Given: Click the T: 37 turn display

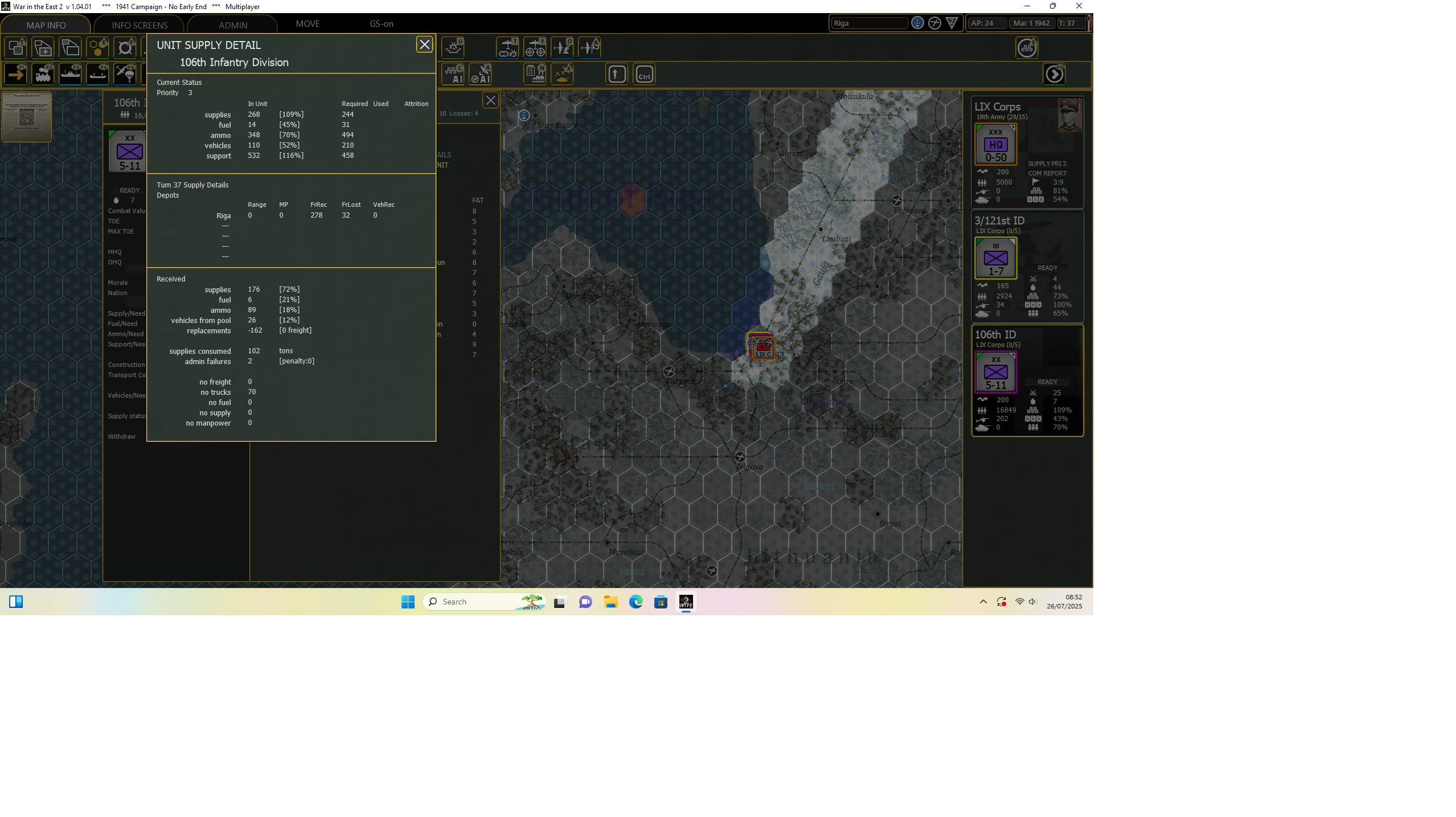Looking at the screenshot, I should tap(1071, 23).
